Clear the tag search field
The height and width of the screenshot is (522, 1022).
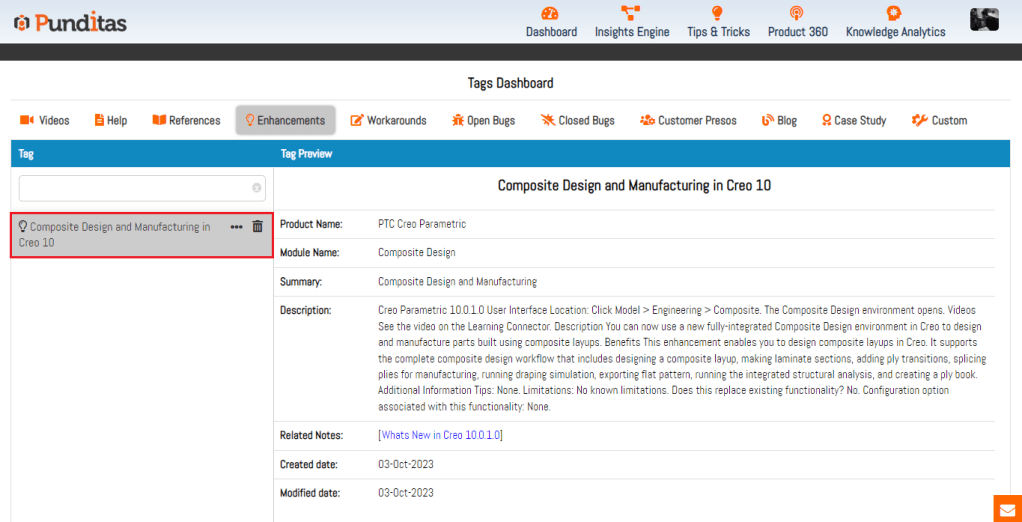[257, 188]
